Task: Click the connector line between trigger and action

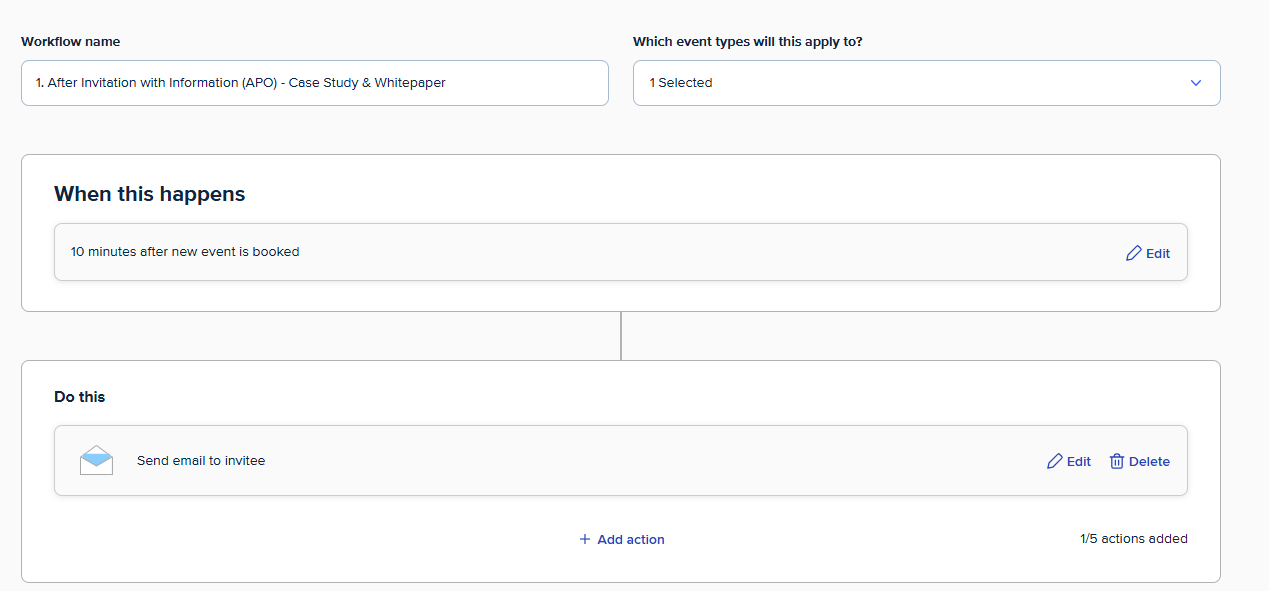Action: (621, 336)
